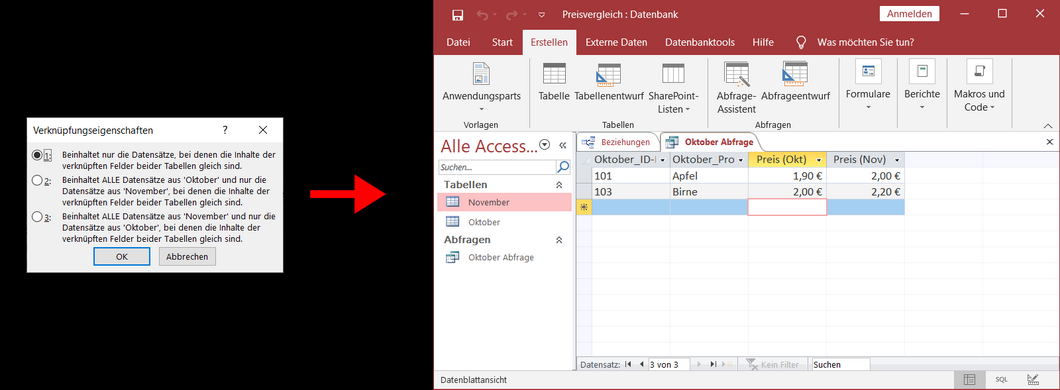This screenshot has height=390, width=1060.
Task: Select join option 3 radio button
Action: click(37, 217)
